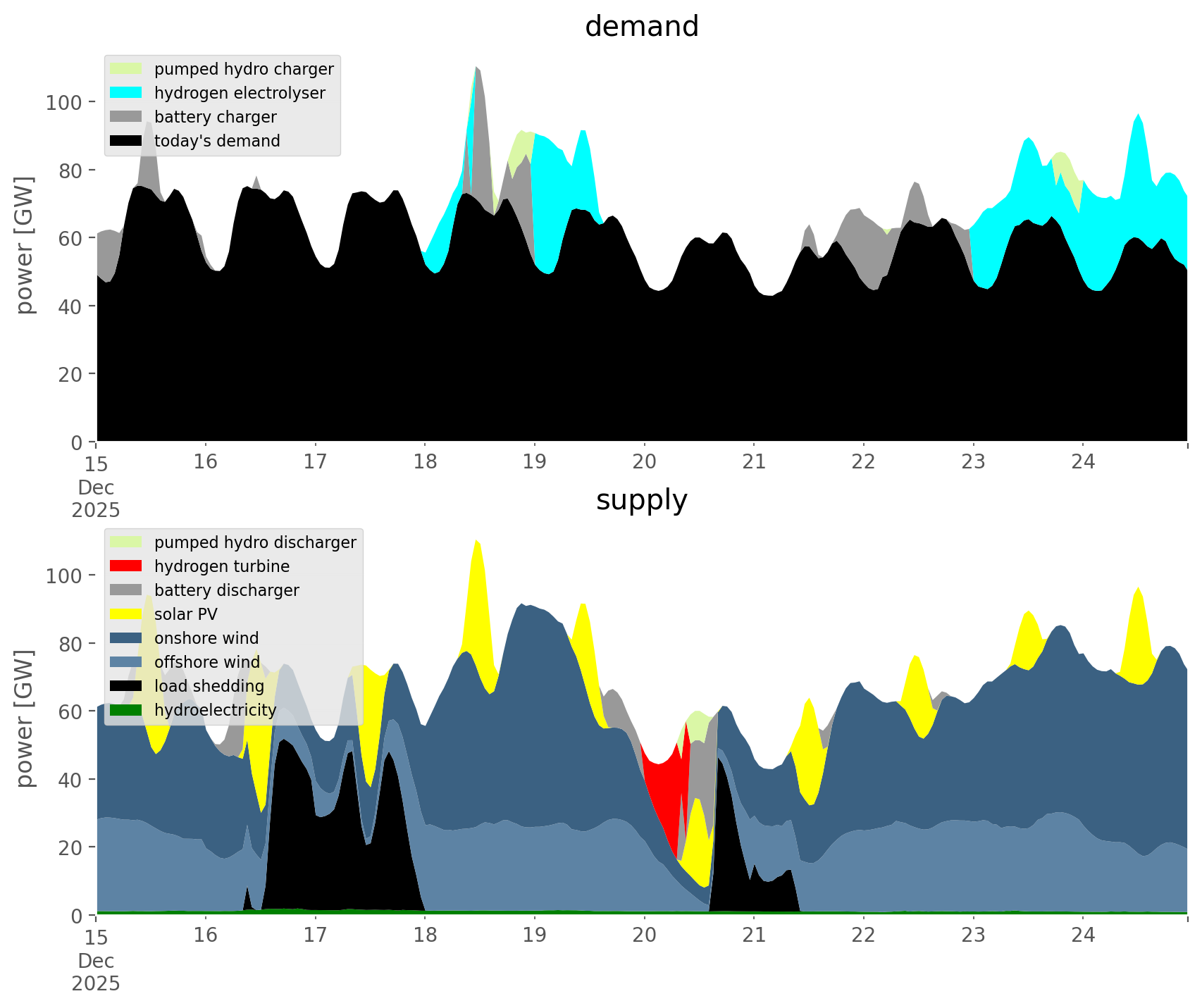Screen dimensions: 1202x1008
Task: Click the yellow solar PV legend swatch
Action: coord(126,614)
